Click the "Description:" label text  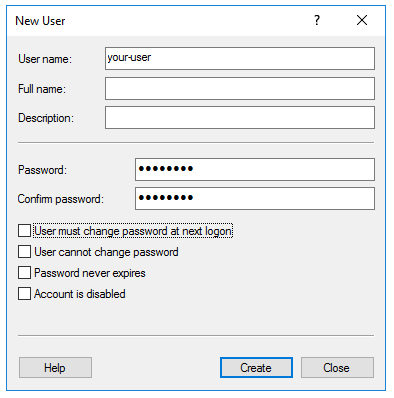coord(46,118)
